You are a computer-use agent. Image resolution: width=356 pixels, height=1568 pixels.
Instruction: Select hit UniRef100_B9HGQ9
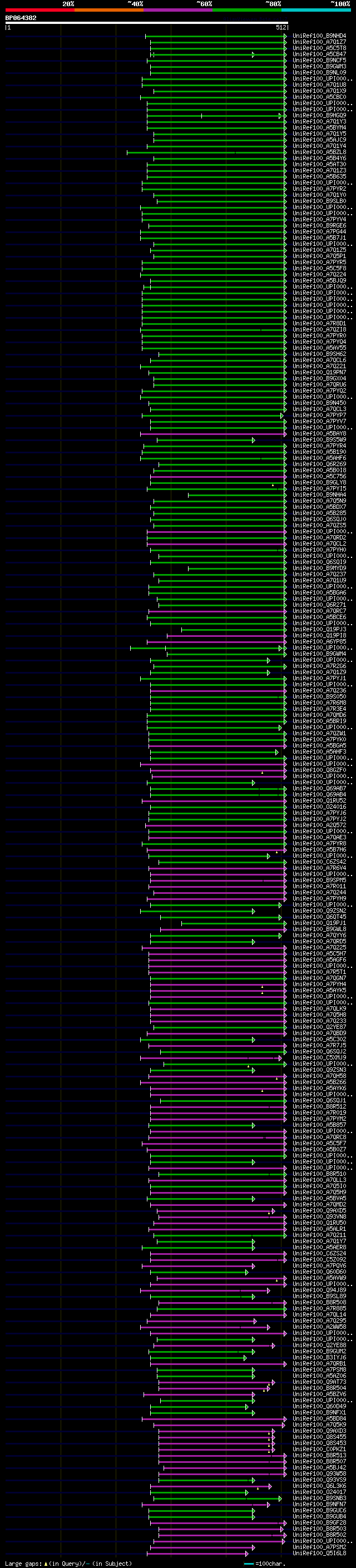click(319, 116)
